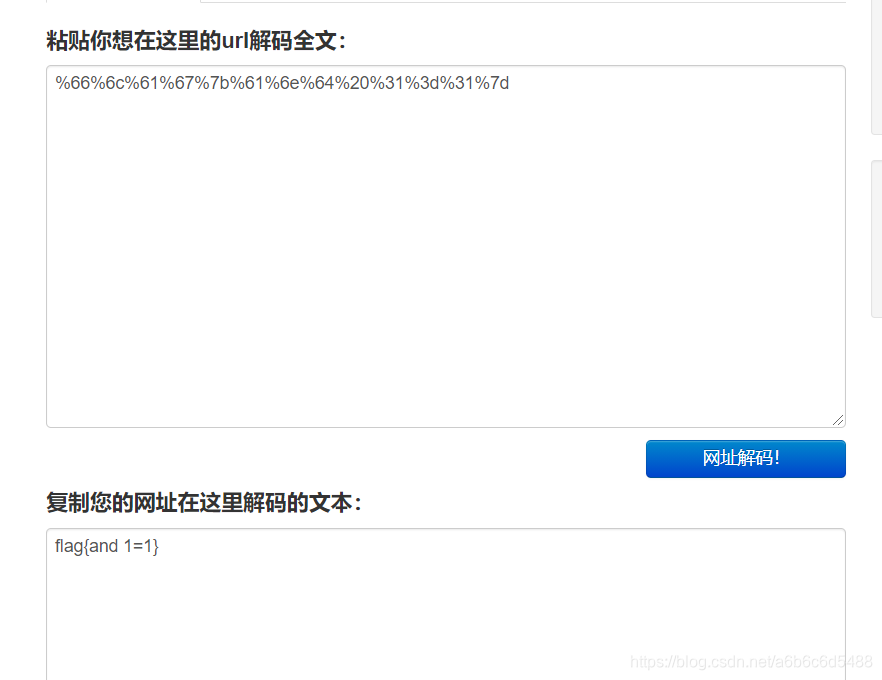
Task: Click the heading 复制您的网址在这里解码的文本
Action: (204, 503)
